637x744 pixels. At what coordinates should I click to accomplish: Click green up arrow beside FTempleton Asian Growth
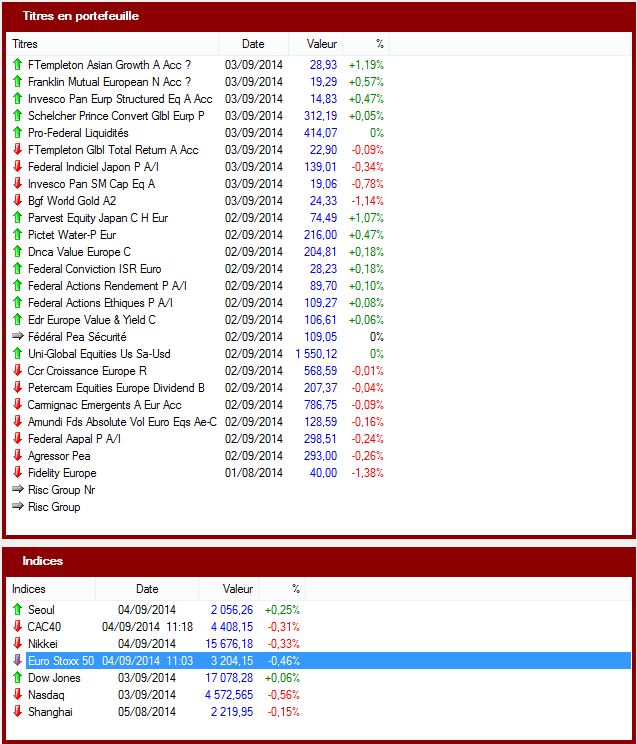coord(17,64)
